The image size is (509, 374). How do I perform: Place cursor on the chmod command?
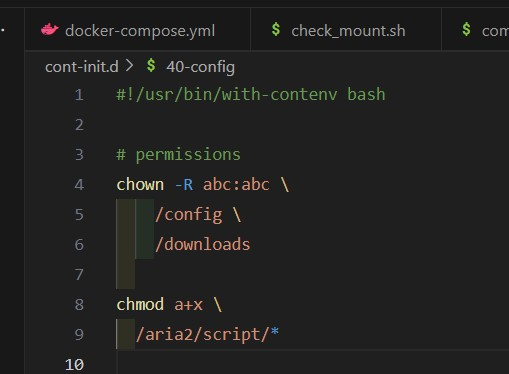pyautogui.click(x=140, y=304)
